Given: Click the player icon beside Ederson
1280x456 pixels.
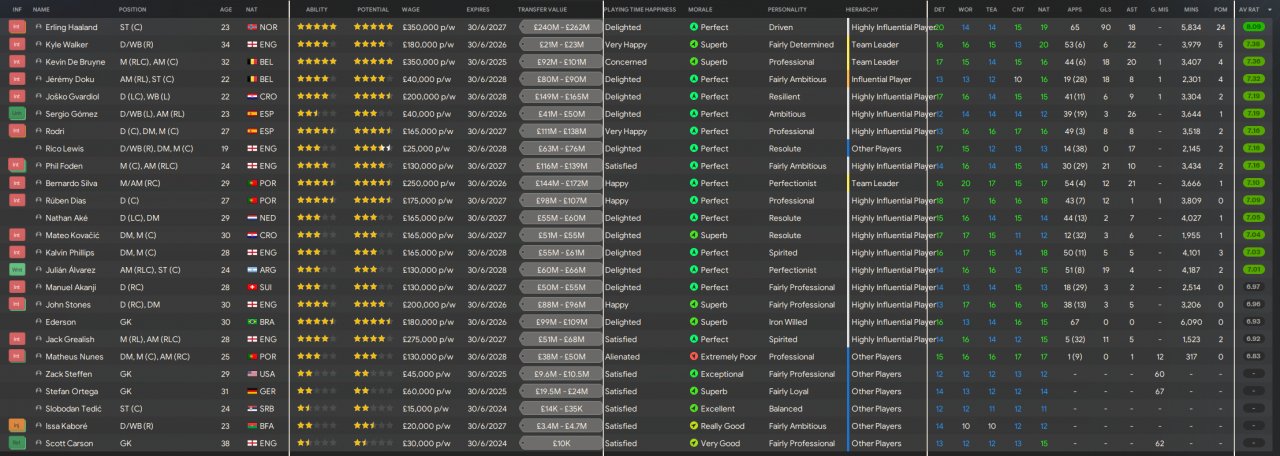Looking at the screenshot, I should point(38,322).
